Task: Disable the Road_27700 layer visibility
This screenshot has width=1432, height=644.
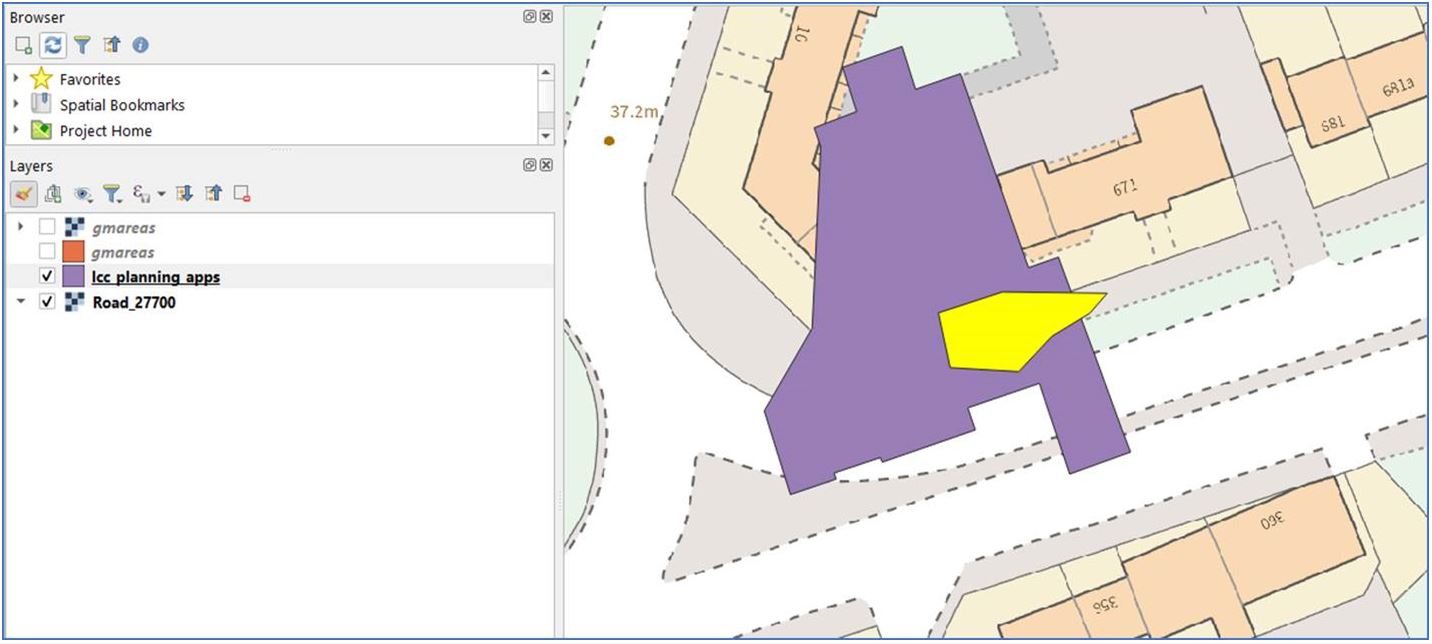Action: pos(45,302)
